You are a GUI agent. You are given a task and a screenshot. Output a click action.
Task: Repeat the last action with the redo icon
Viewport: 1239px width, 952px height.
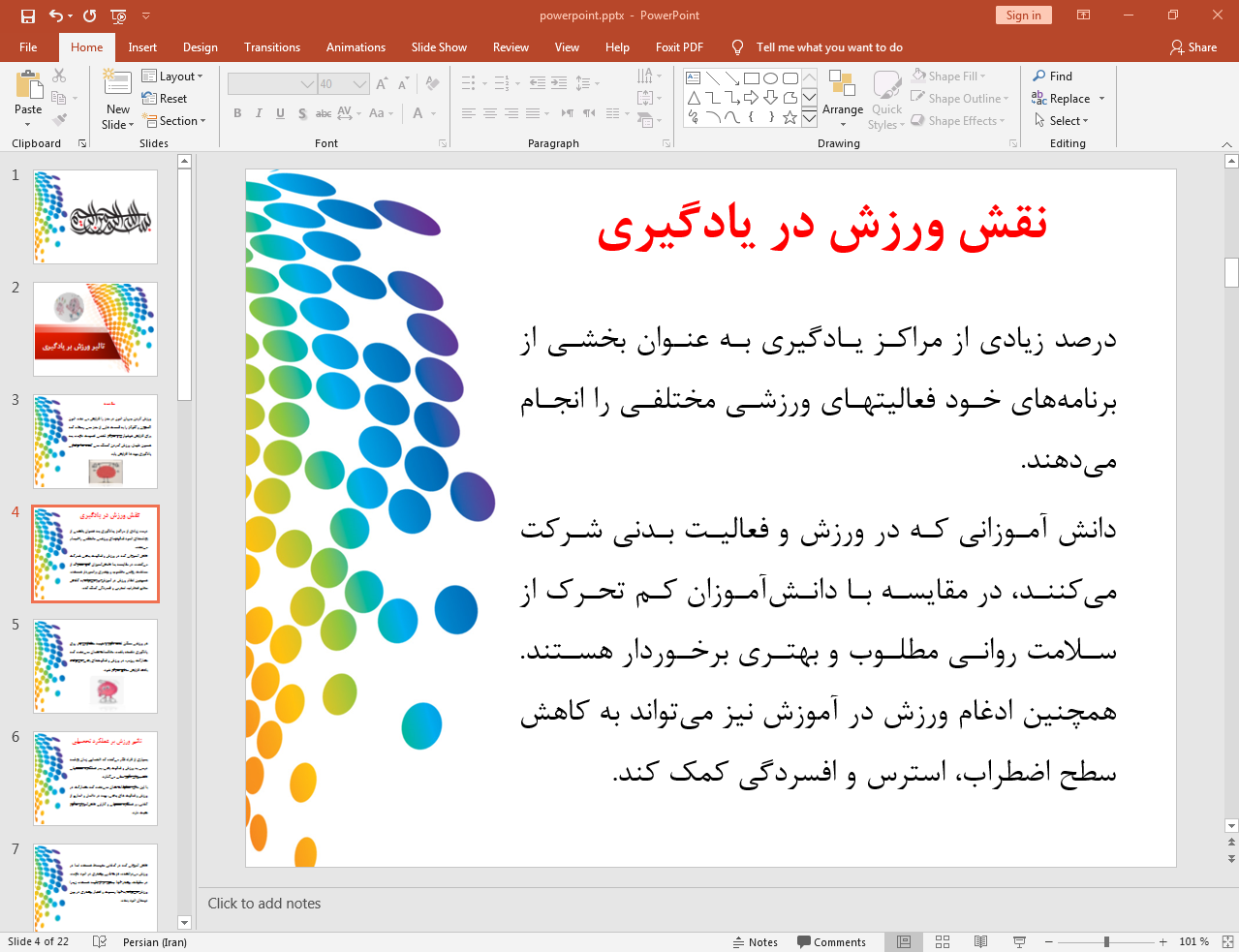click(89, 15)
